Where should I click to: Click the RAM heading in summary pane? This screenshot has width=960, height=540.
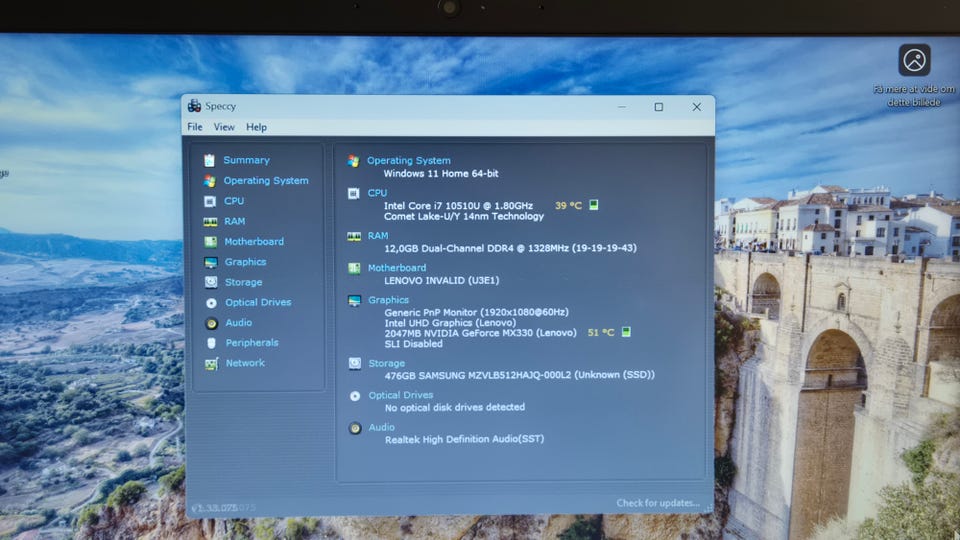(378, 236)
